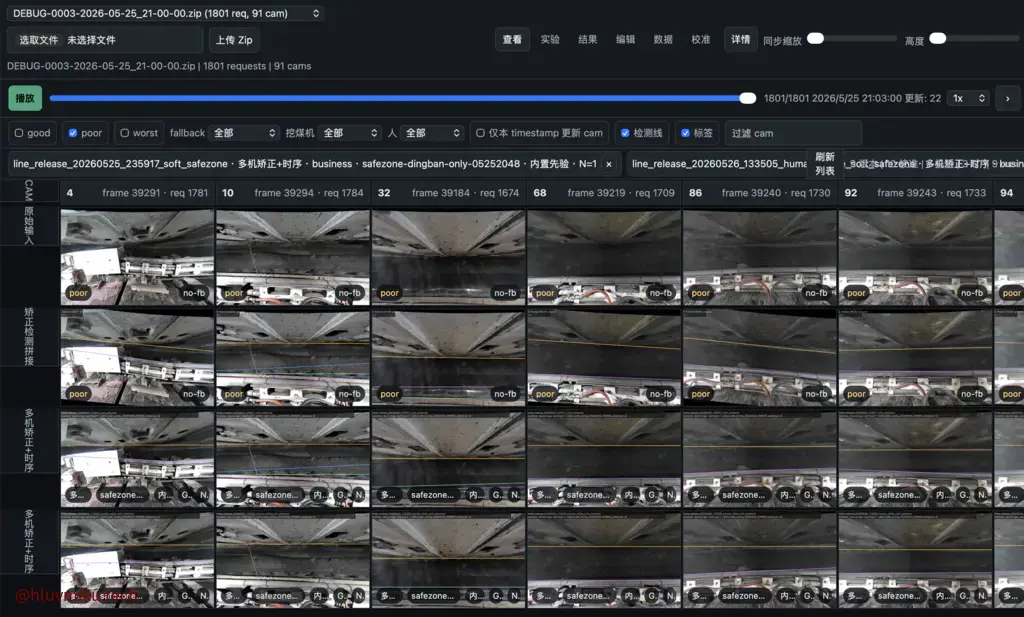Open cam 92 原始输入 raw input thumbnail

coord(915,257)
